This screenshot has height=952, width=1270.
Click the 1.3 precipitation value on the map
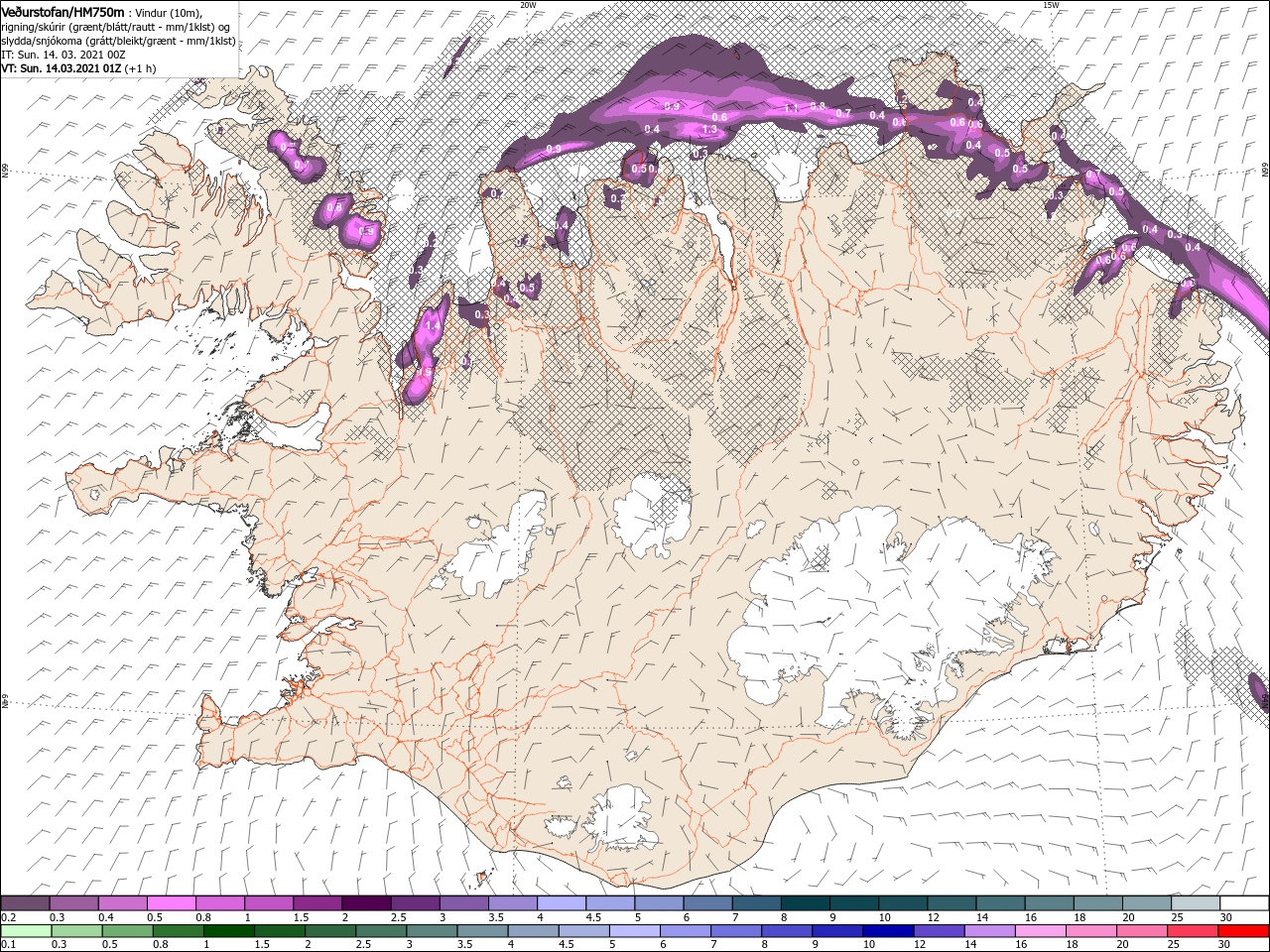pyautogui.click(x=709, y=130)
